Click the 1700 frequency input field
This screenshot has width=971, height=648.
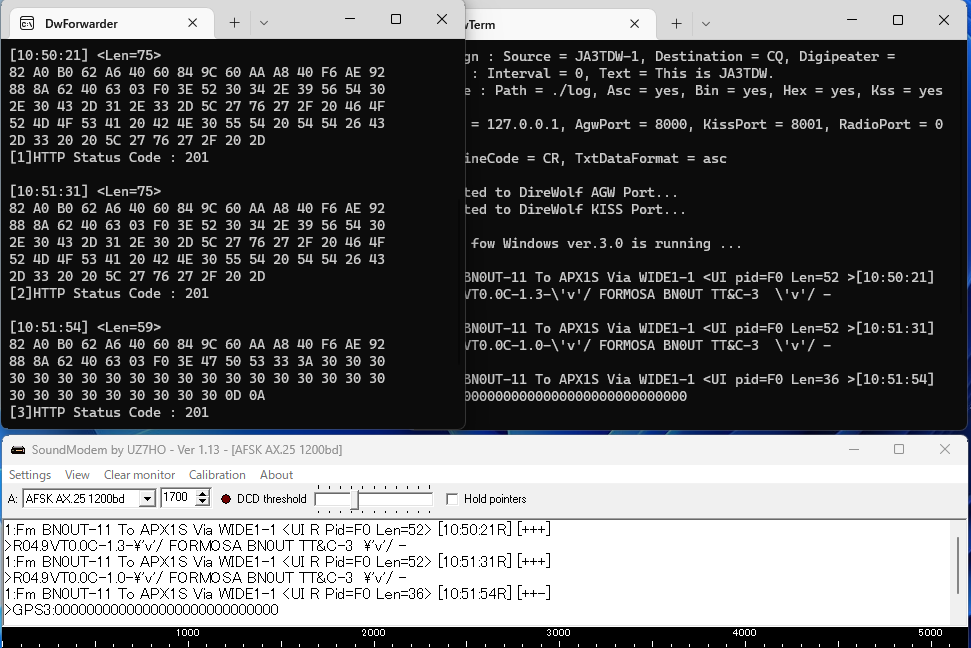tap(178, 497)
